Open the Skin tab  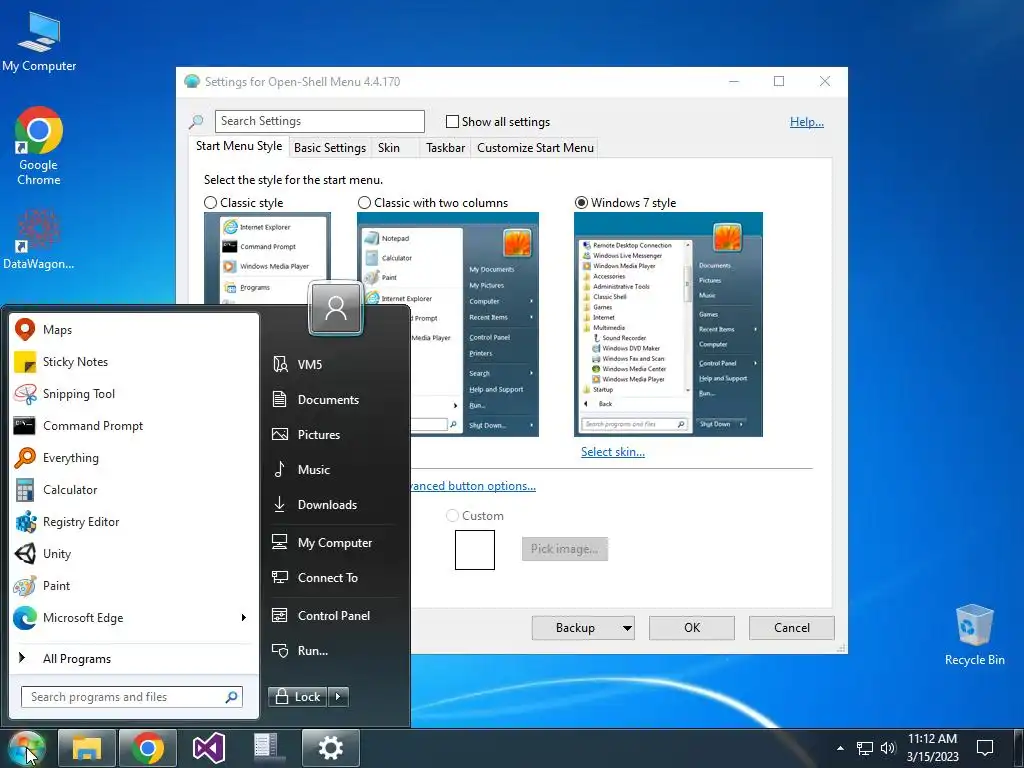(389, 148)
